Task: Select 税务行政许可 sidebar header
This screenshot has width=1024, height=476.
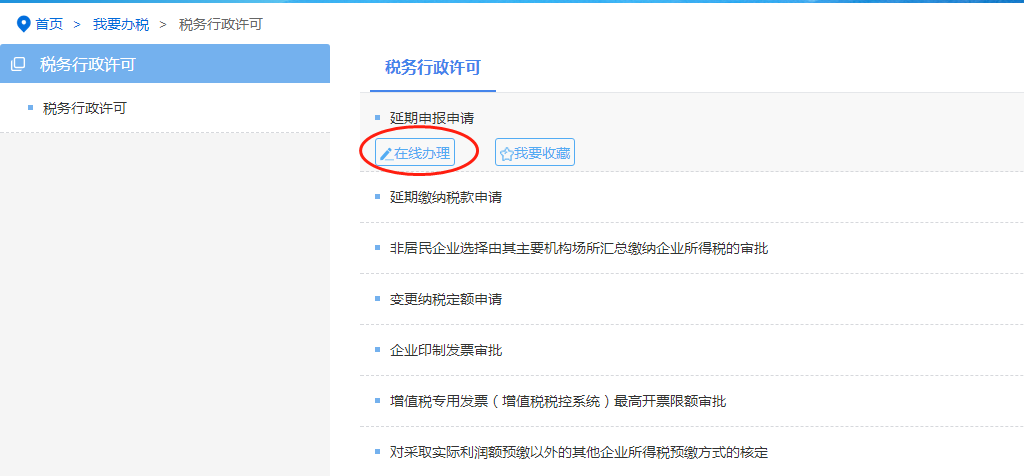Action: pos(165,63)
